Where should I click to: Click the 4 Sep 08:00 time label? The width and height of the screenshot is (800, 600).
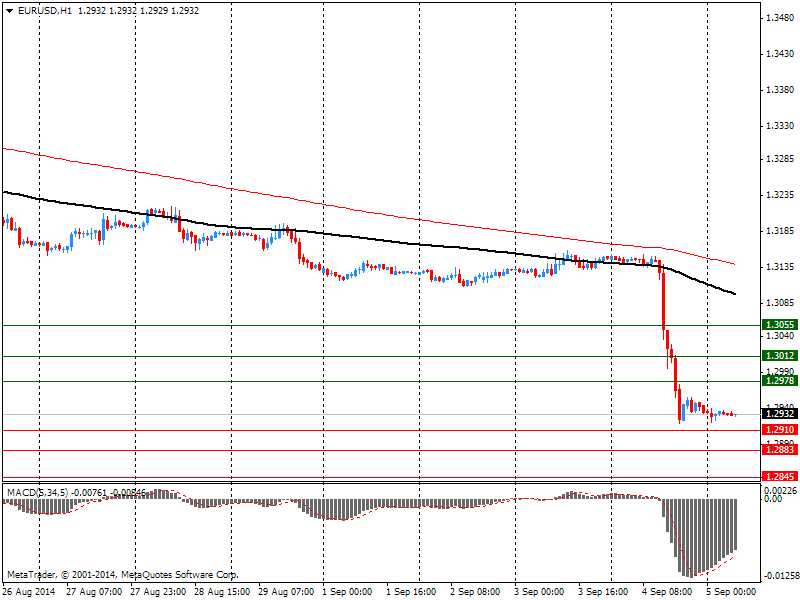[x=667, y=592]
